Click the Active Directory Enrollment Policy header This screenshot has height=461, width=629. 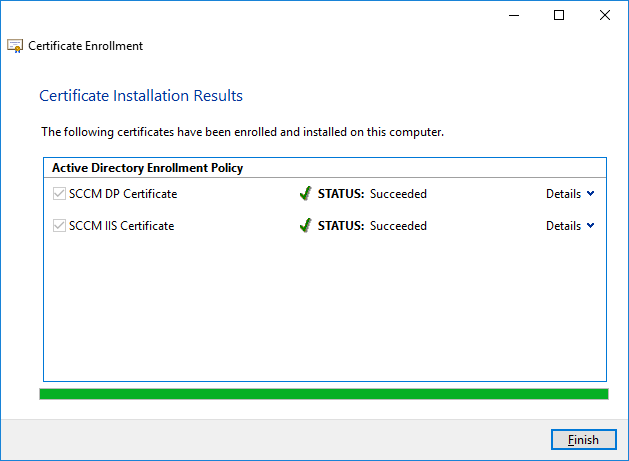[148, 168]
